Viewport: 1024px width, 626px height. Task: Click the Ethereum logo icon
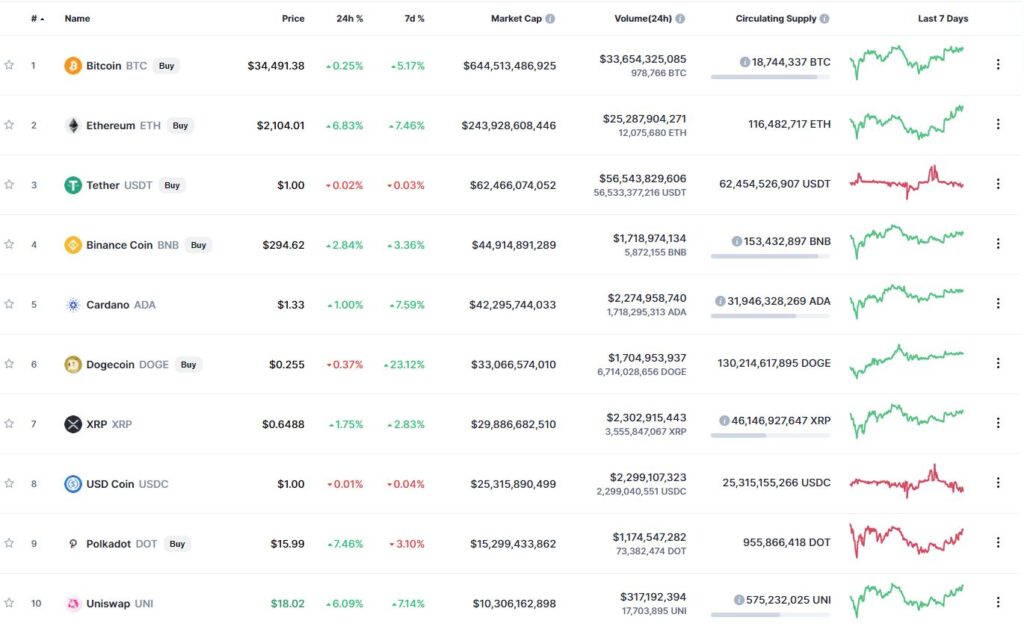pyautogui.click(x=73, y=125)
